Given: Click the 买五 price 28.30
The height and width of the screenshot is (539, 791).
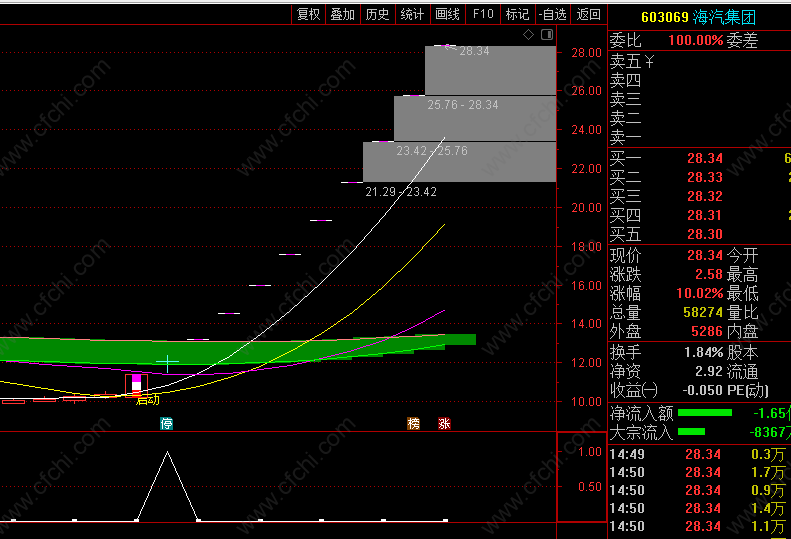Looking at the screenshot, I should pos(705,234).
